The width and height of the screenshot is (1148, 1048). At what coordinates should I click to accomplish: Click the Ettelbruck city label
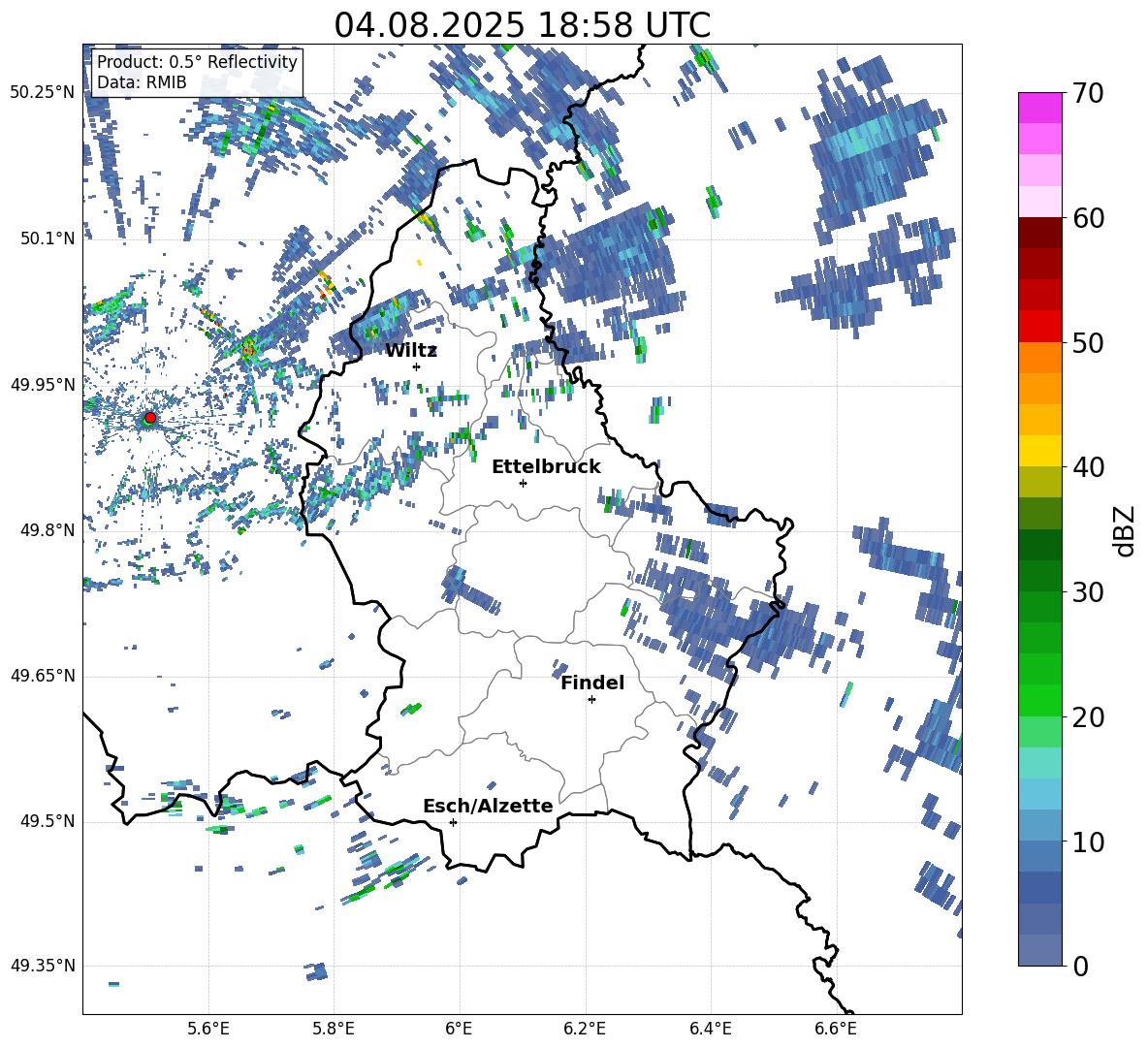click(x=546, y=467)
